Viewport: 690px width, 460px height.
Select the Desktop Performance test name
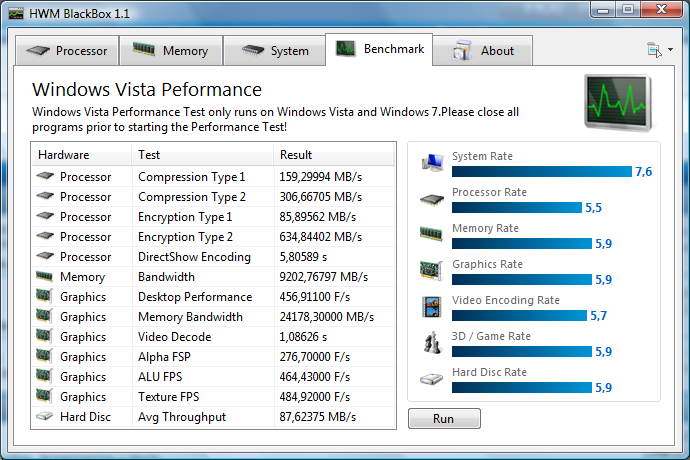[195, 297]
